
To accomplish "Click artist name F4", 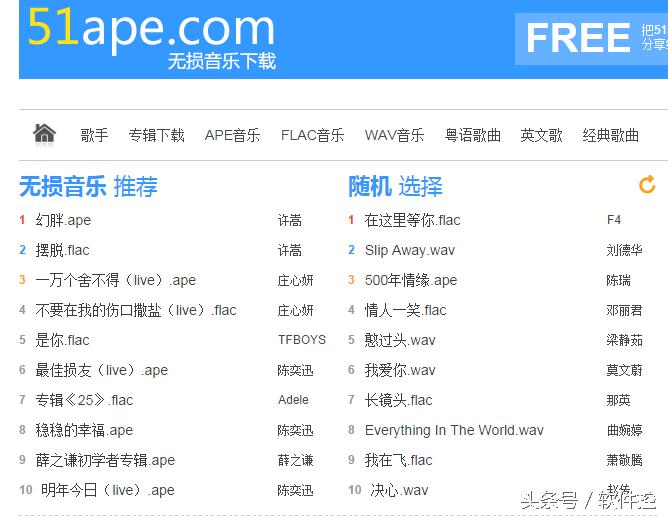I will point(614,220).
